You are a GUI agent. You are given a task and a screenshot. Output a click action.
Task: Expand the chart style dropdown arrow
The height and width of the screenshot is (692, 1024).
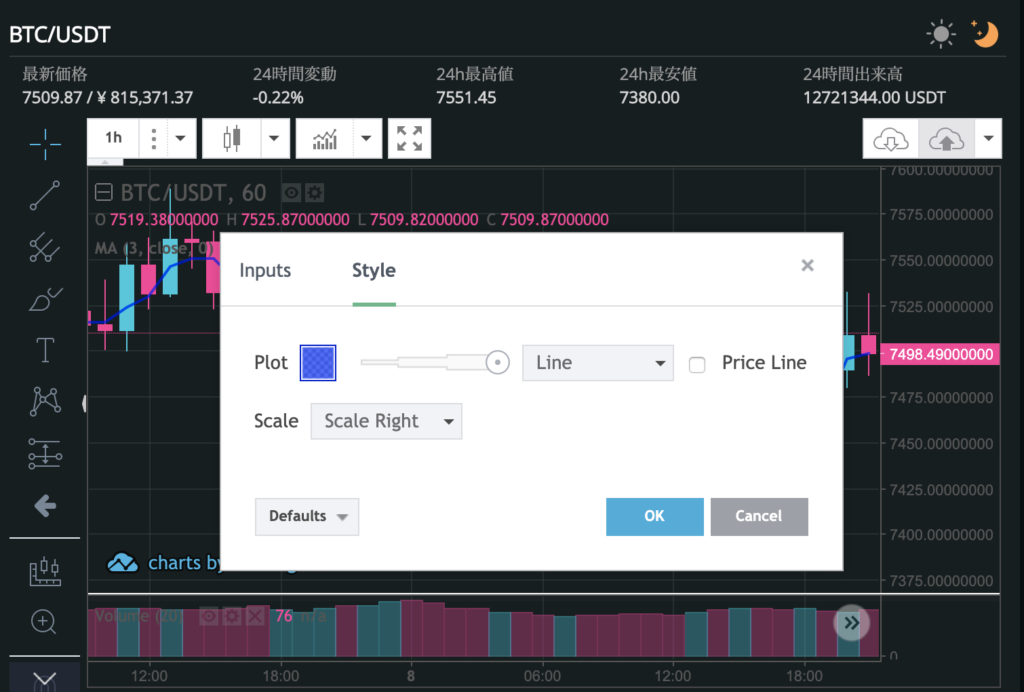tap(274, 138)
